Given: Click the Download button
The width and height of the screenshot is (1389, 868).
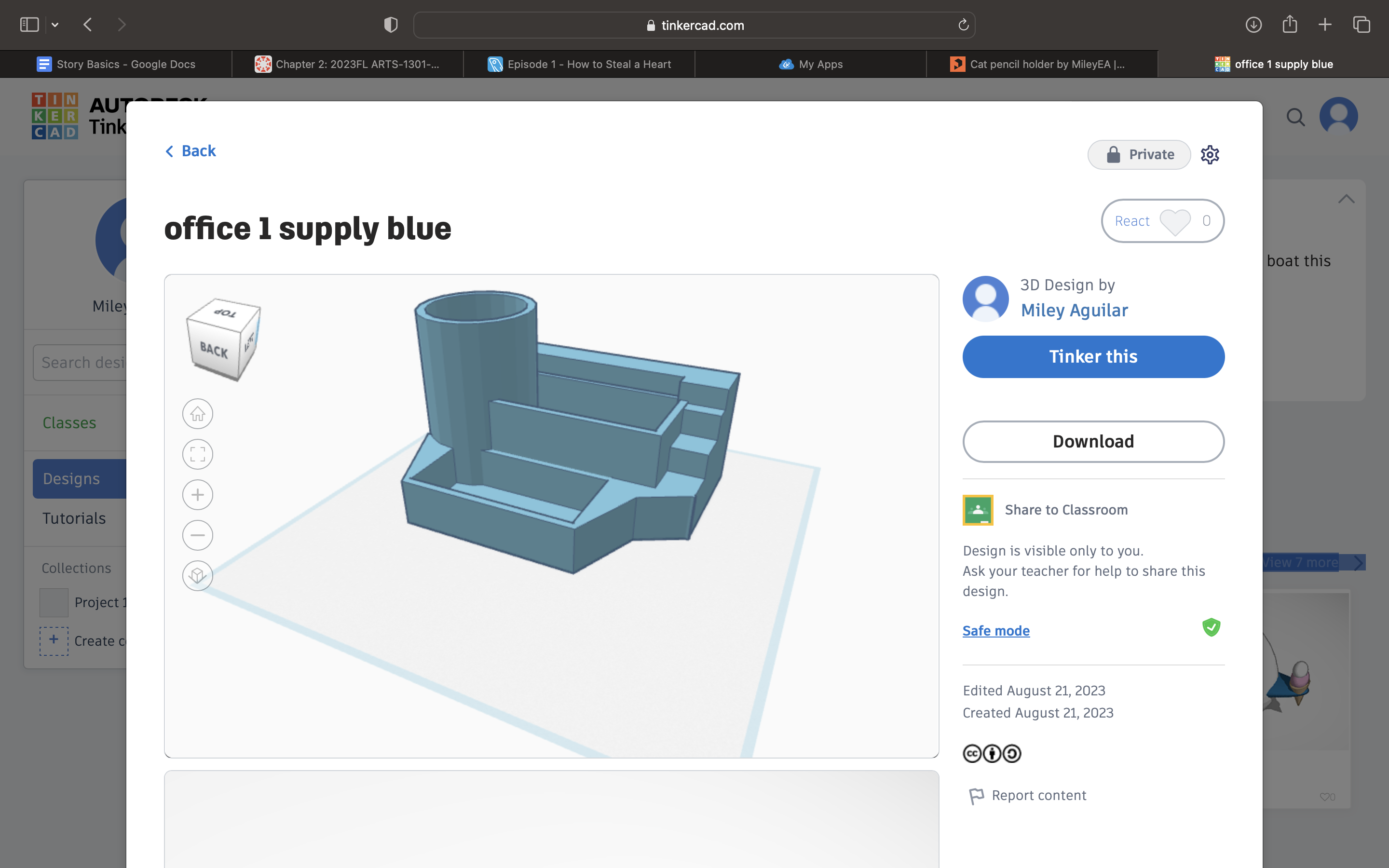Looking at the screenshot, I should 1093,441.
